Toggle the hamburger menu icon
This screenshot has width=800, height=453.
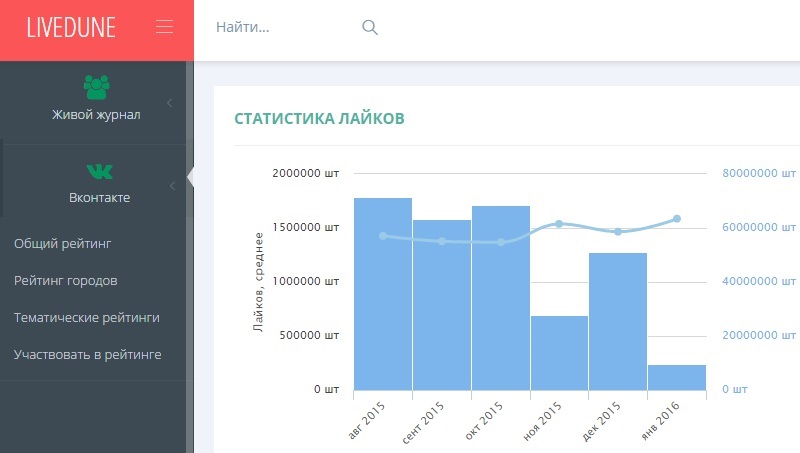(164, 27)
